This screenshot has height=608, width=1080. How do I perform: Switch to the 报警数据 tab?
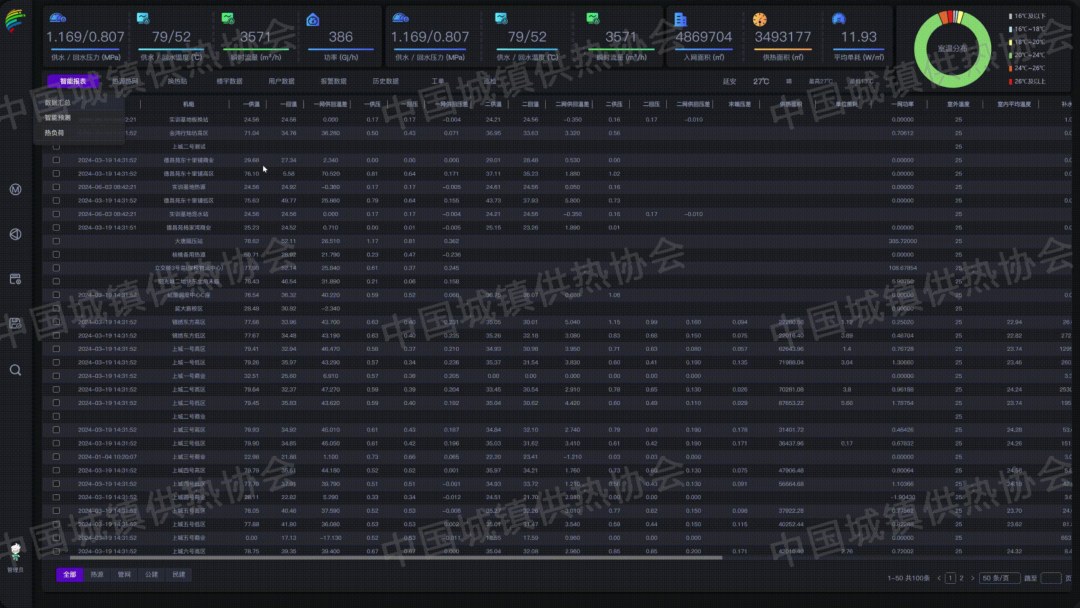point(334,81)
